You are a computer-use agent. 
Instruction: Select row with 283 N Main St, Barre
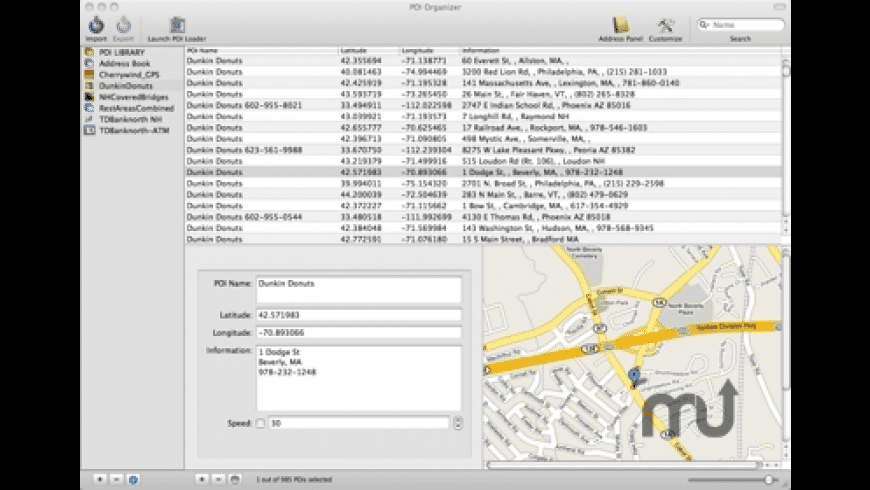click(483, 194)
